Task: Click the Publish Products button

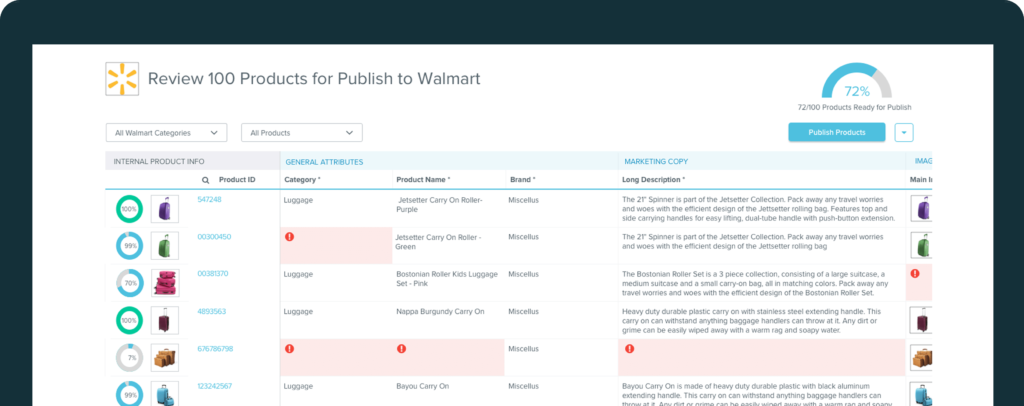Action: (x=836, y=132)
